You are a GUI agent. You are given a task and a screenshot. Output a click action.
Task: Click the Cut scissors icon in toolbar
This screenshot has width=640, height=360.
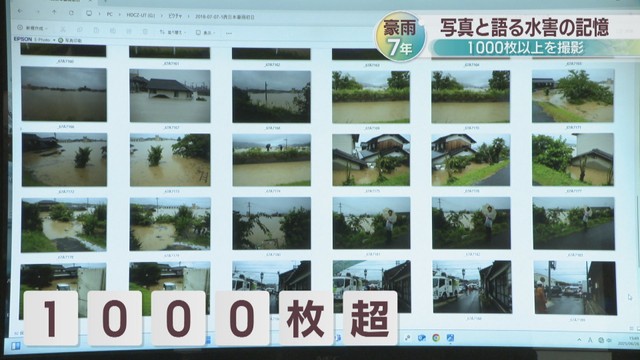click(x=63, y=29)
